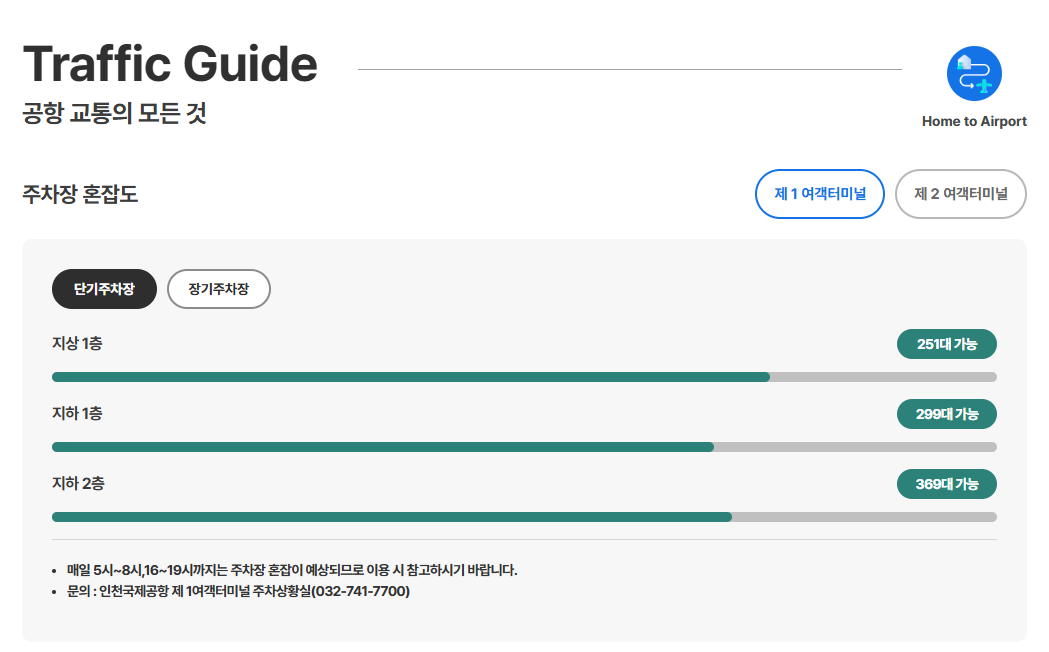Screen dimensions: 1049x652
Task: Click the 매일 5시~8시 congestion notice line
Action: coord(291,570)
